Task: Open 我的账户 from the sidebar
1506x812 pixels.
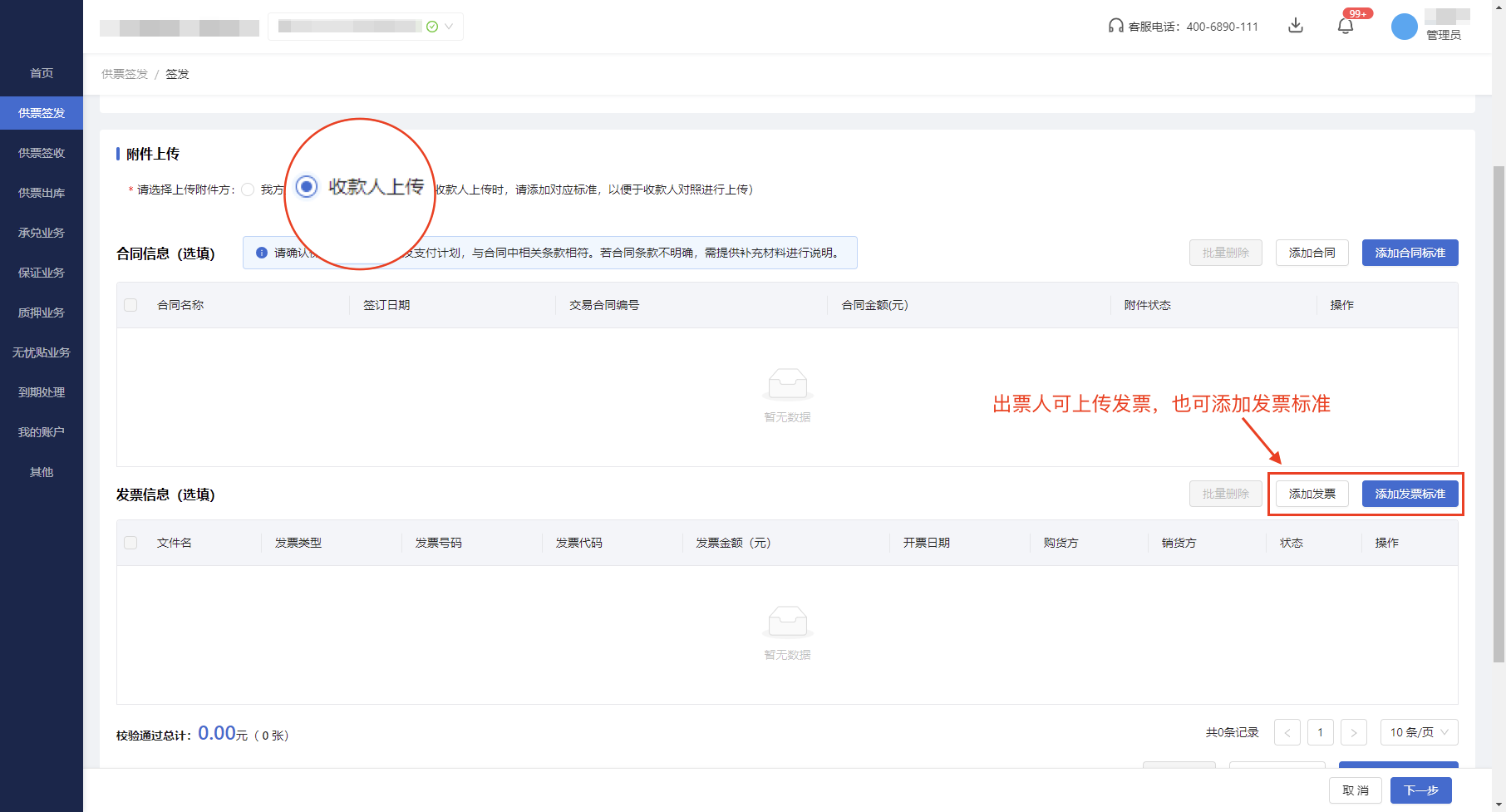Action: [x=41, y=431]
